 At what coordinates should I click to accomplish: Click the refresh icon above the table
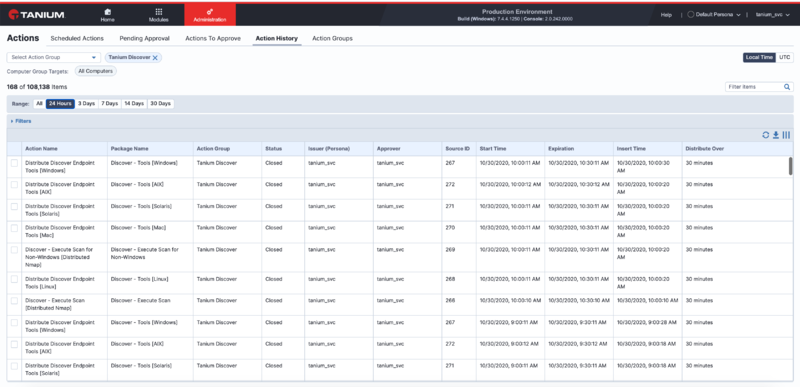[x=765, y=135]
